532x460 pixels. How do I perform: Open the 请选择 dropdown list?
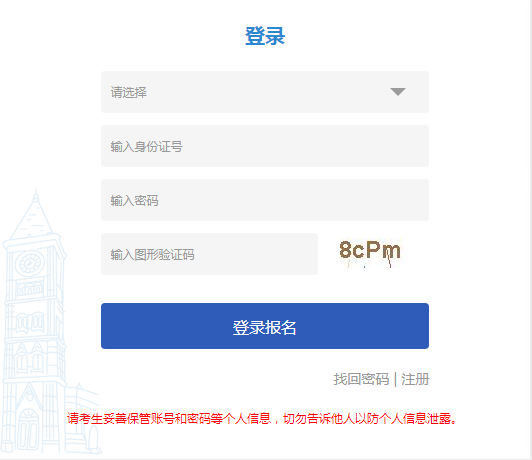pos(265,92)
